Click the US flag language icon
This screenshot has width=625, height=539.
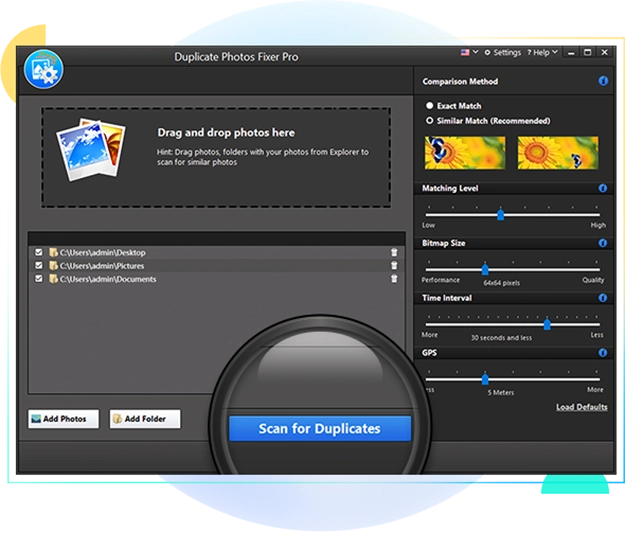click(465, 53)
